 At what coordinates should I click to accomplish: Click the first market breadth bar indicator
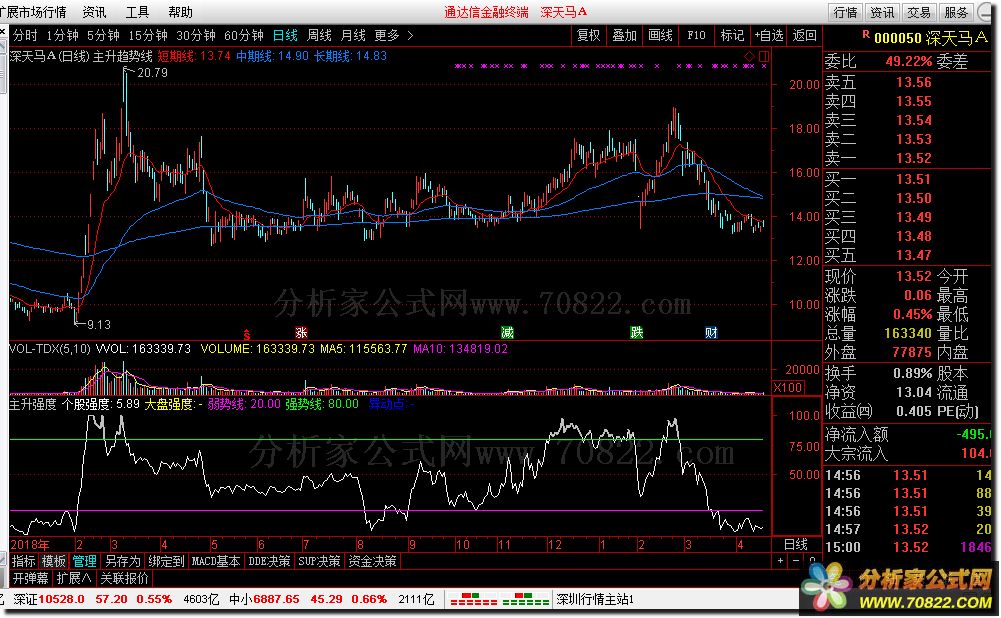[473, 599]
